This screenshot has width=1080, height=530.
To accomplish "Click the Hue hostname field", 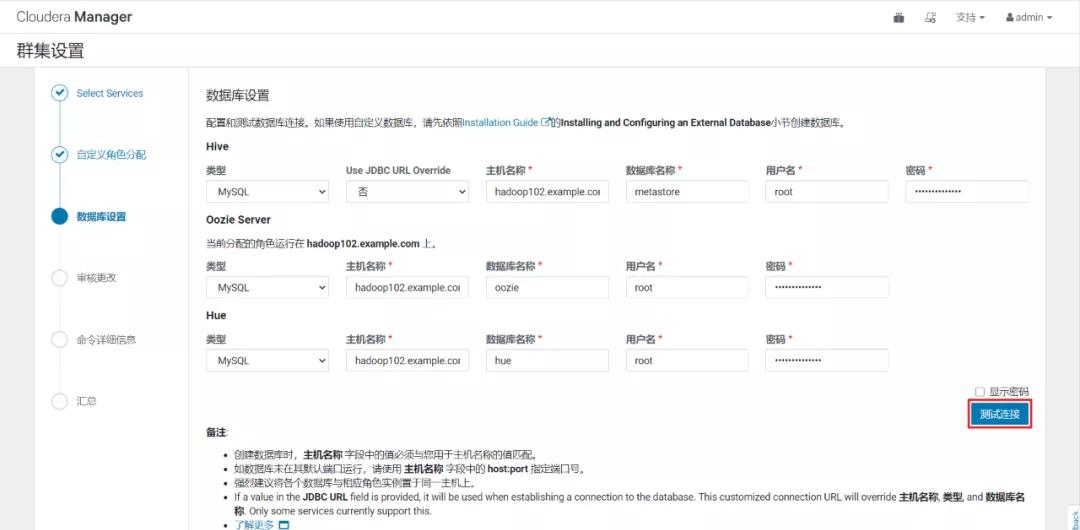I will pyautogui.click(x=407, y=360).
